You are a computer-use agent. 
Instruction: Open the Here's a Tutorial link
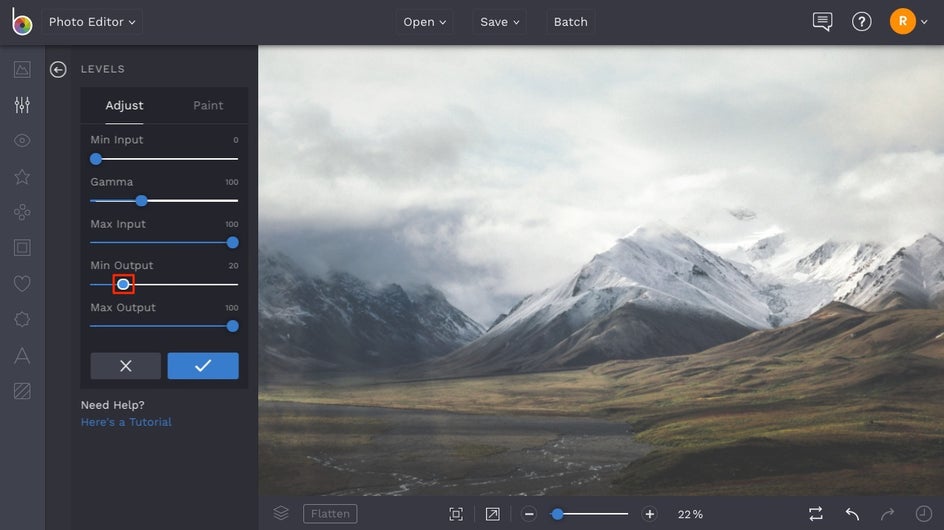pos(126,422)
